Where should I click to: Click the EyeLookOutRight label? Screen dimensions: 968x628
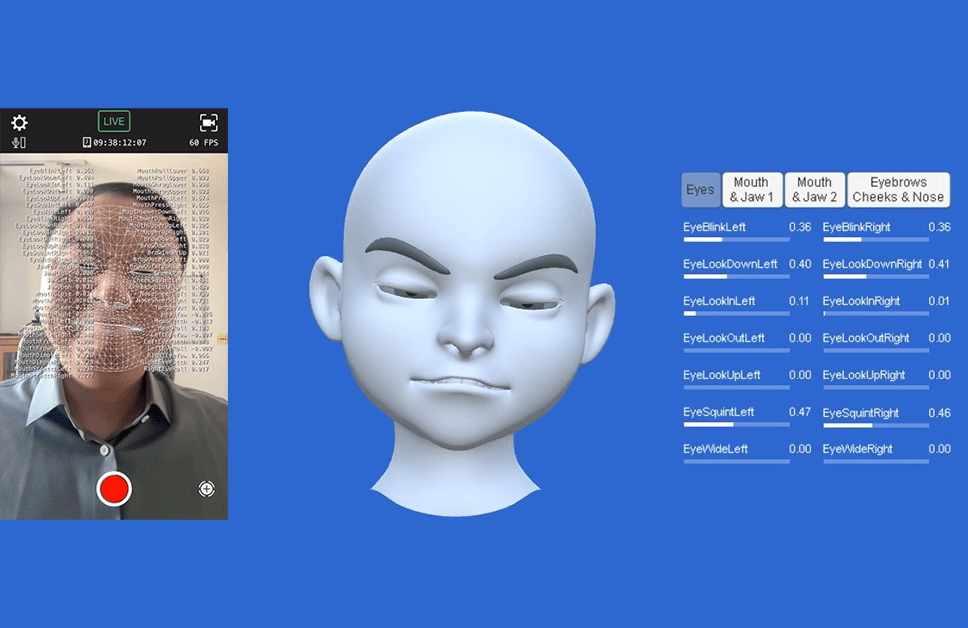(866, 338)
